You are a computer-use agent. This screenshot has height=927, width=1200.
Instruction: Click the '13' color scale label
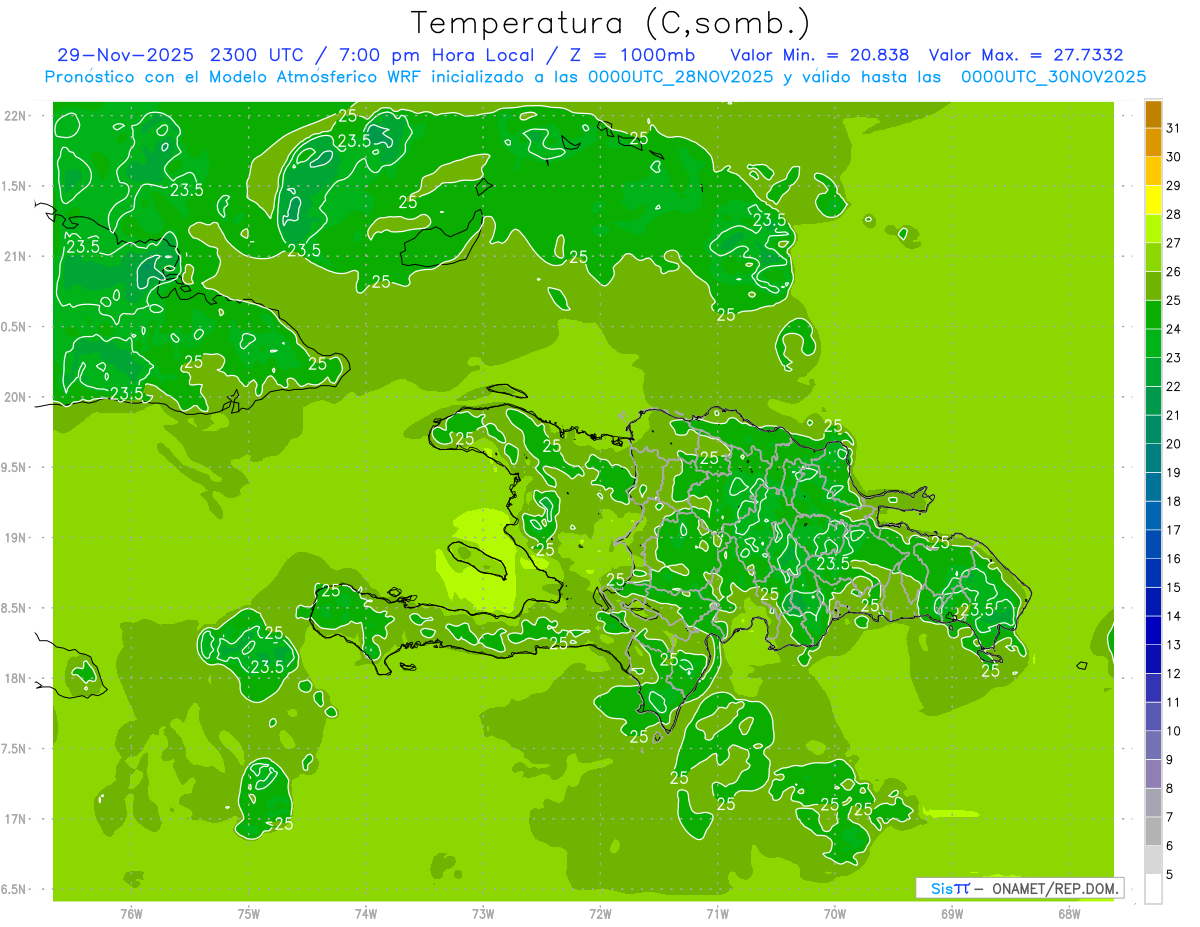1174,645
